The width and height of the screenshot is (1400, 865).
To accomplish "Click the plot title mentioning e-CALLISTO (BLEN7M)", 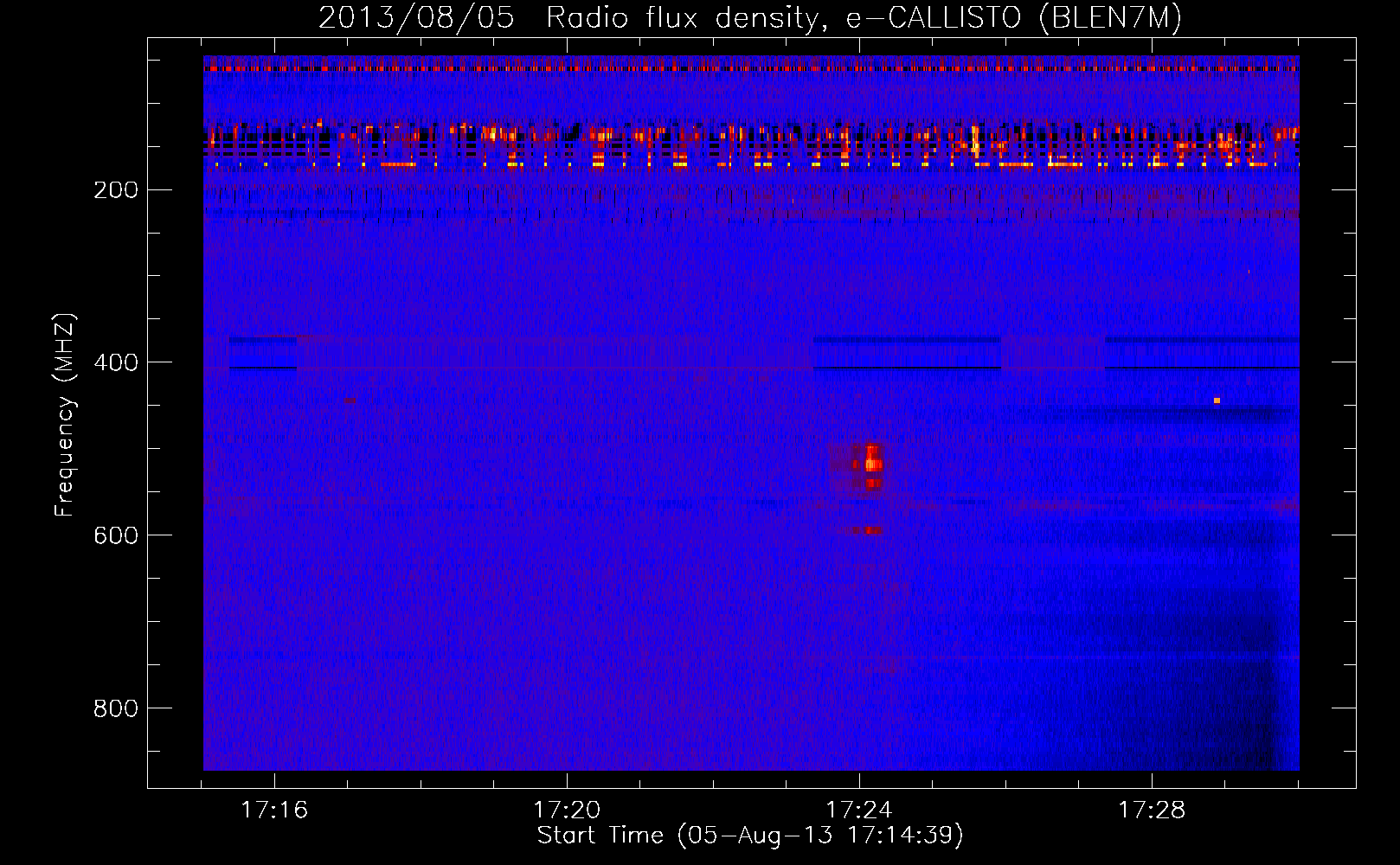I will (x=750, y=18).
